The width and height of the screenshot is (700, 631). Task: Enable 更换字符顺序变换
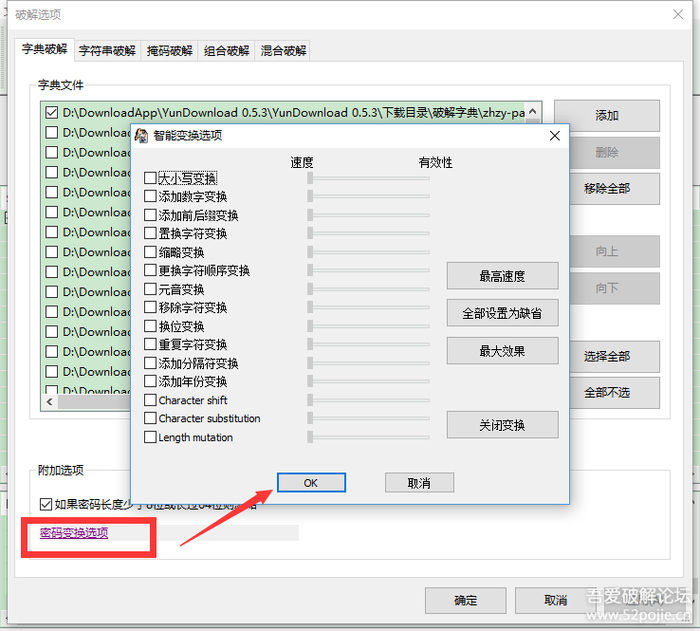pyautogui.click(x=150, y=270)
